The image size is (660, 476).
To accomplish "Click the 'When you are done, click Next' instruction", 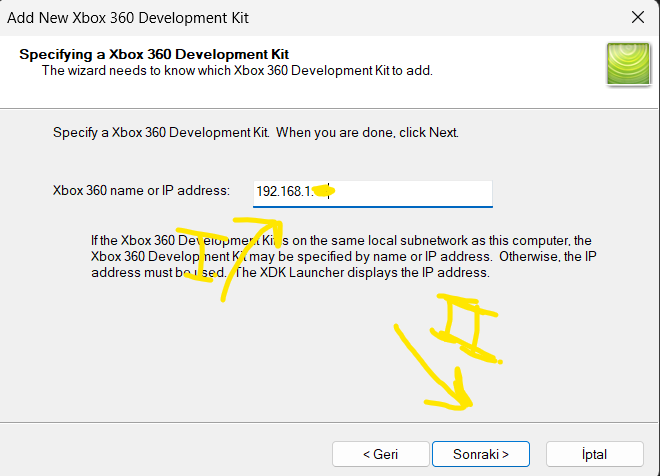I will [x=367, y=133].
